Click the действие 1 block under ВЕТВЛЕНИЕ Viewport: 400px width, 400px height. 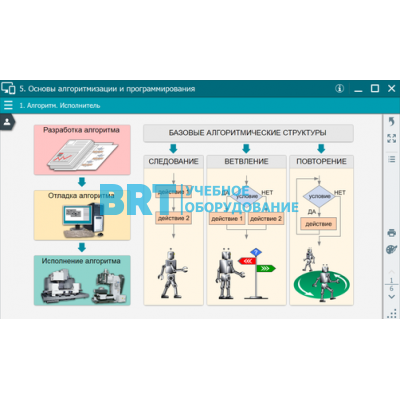tap(227, 219)
